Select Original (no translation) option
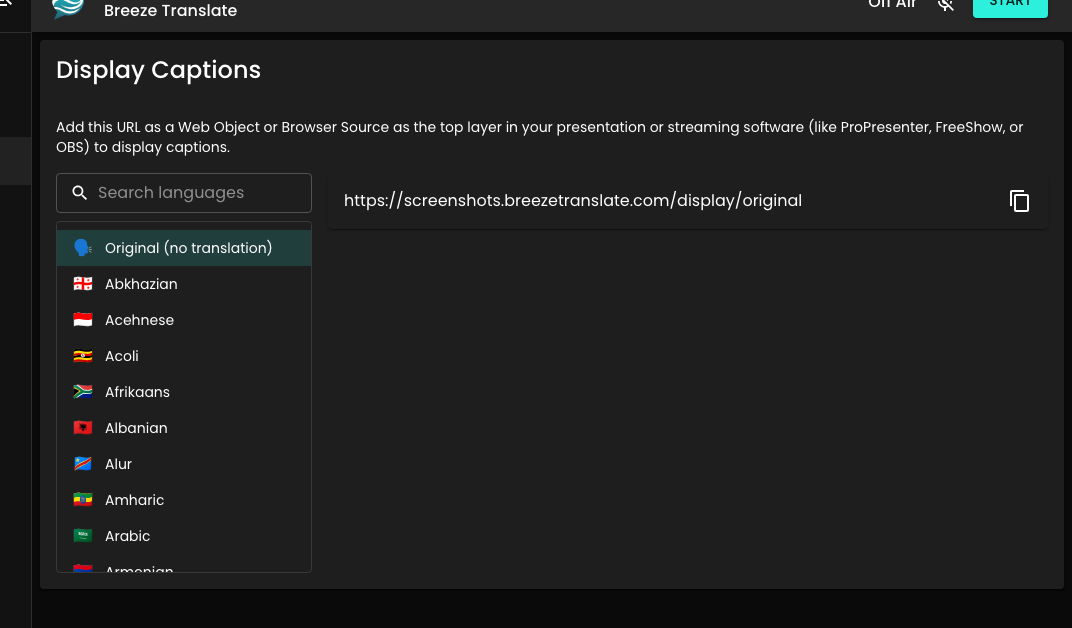Screen dimensions: 1072x628 coord(184,248)
